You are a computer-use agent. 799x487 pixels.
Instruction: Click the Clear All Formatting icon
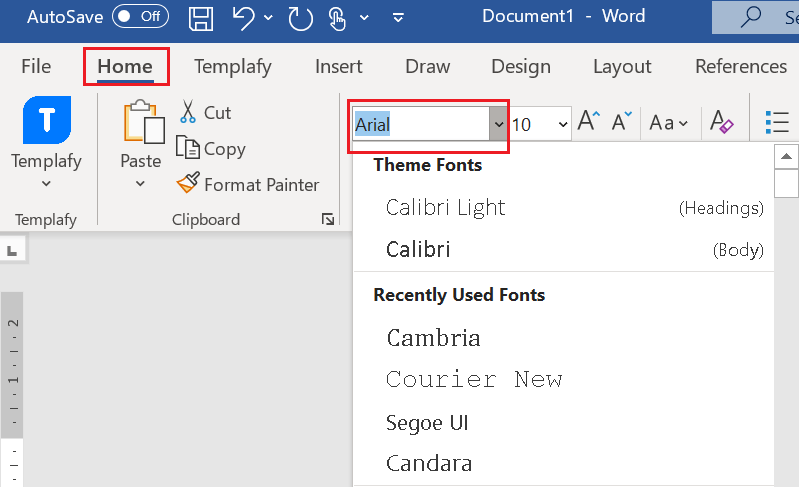click(721, 121)
